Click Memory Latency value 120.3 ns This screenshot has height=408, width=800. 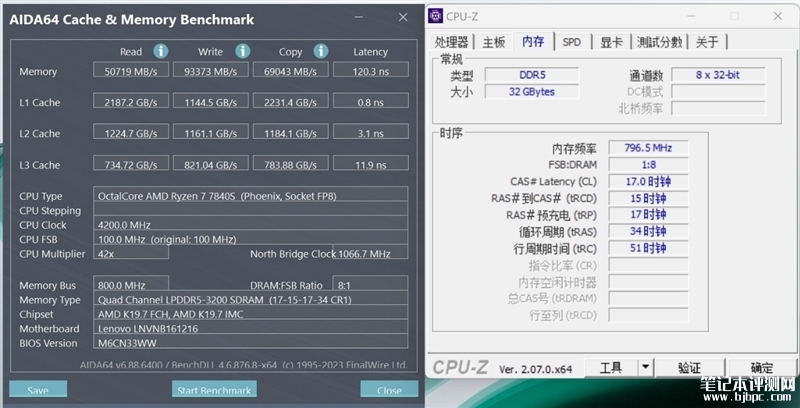tap(371, 70)
